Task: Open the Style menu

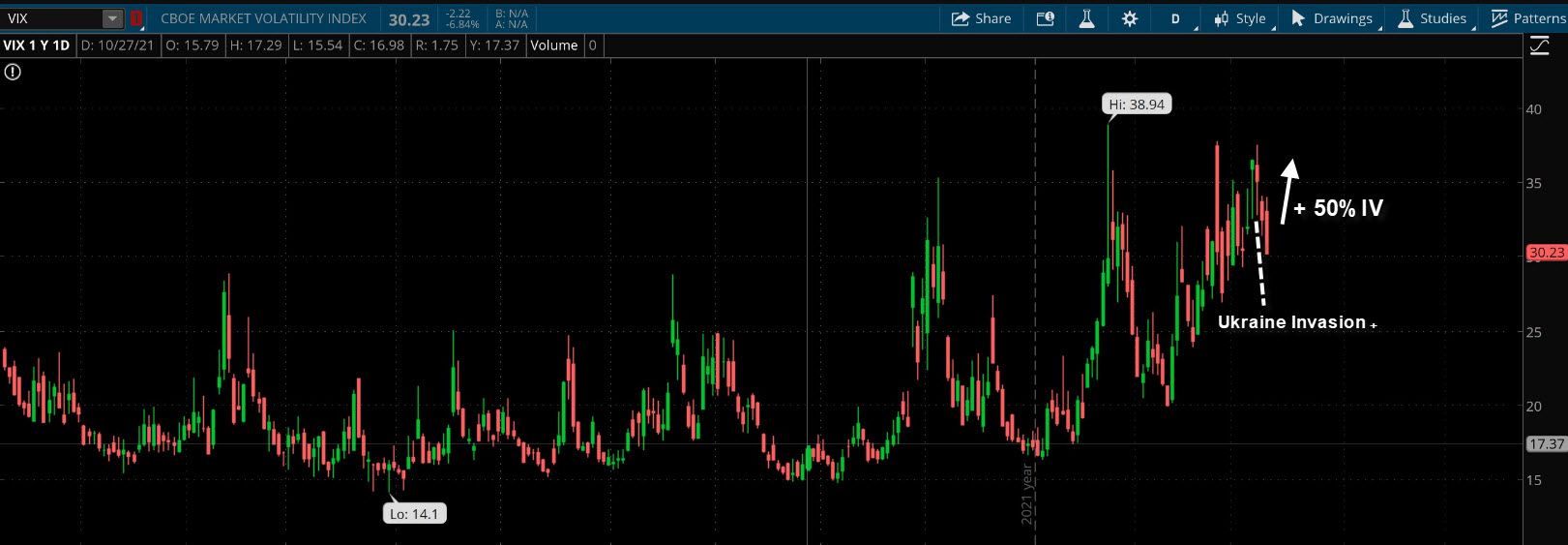Action: coord(1239,18)
